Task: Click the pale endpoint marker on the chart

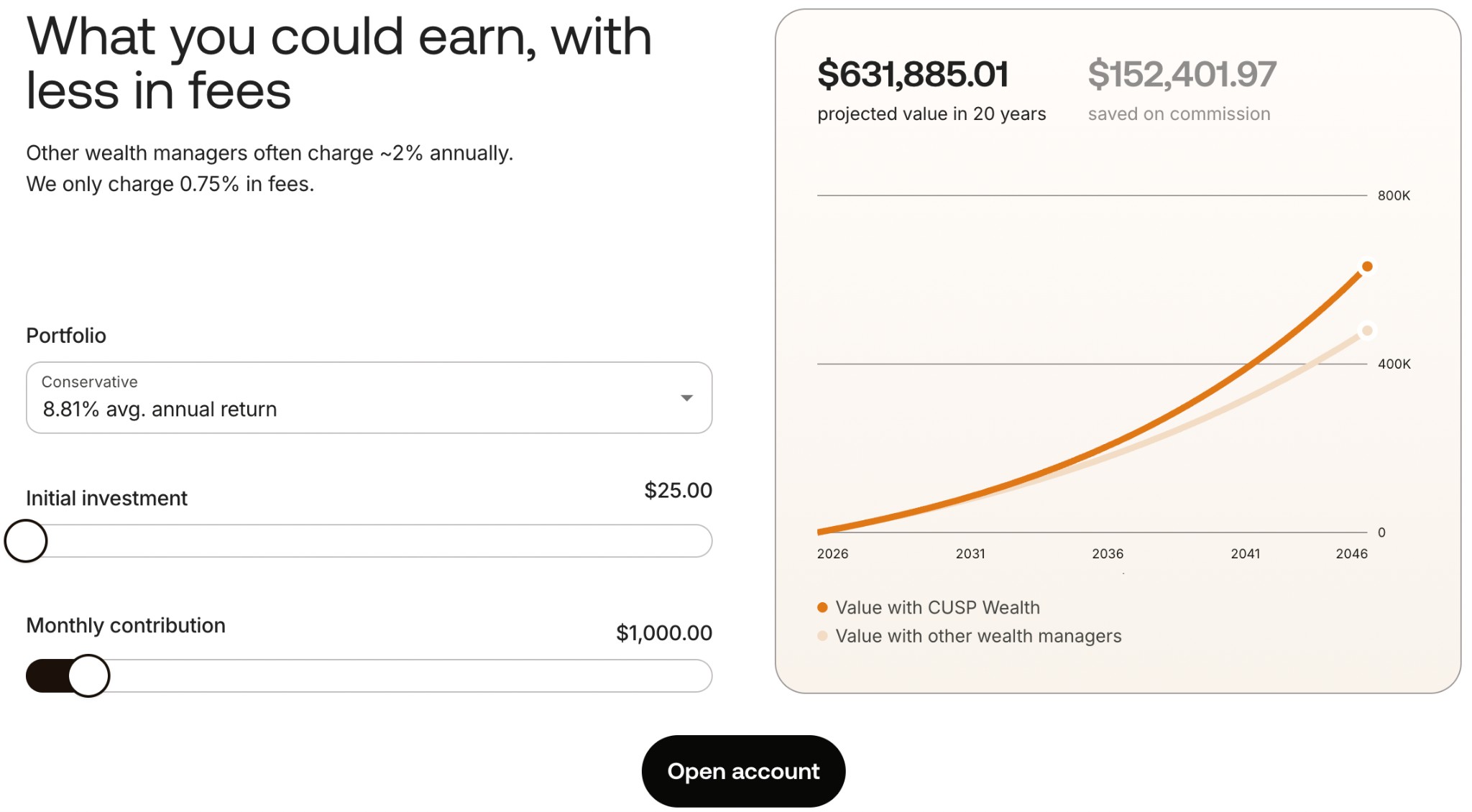Action: tap(1367, 331)
